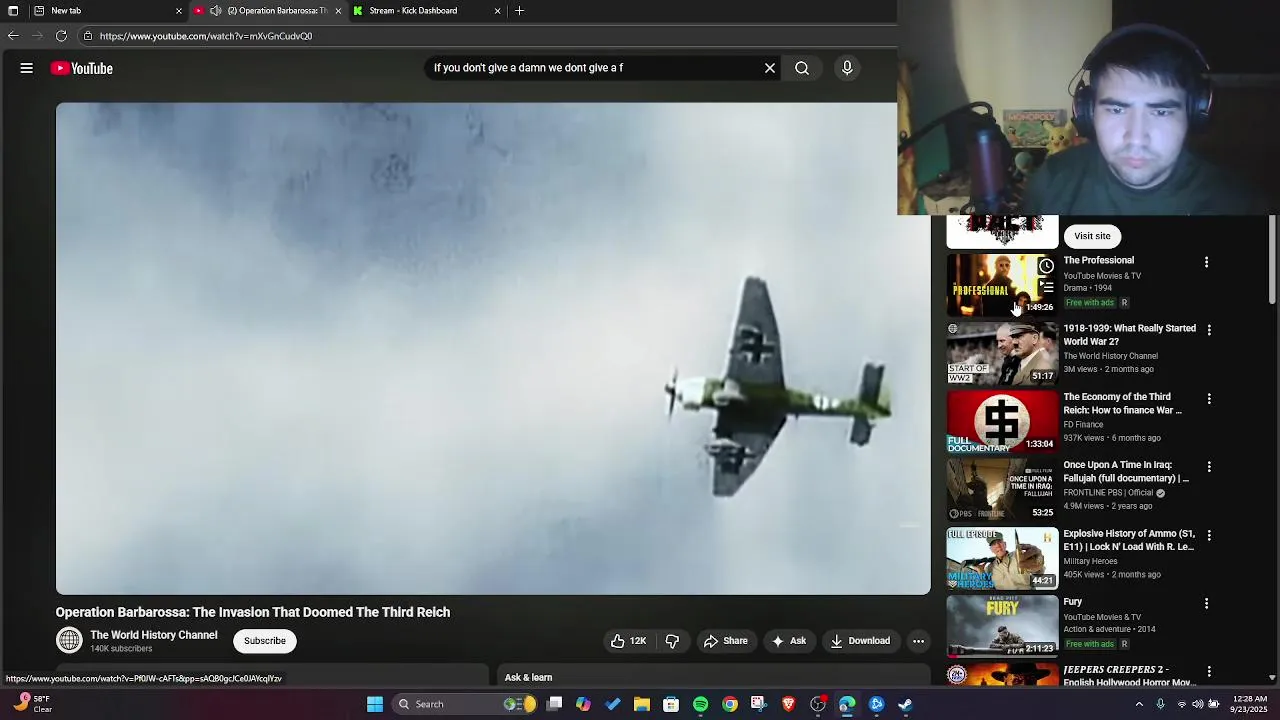Viewport: 1280px width, 720px height.
Task: Open the Fury movie title
Action: pos(1073,602)
